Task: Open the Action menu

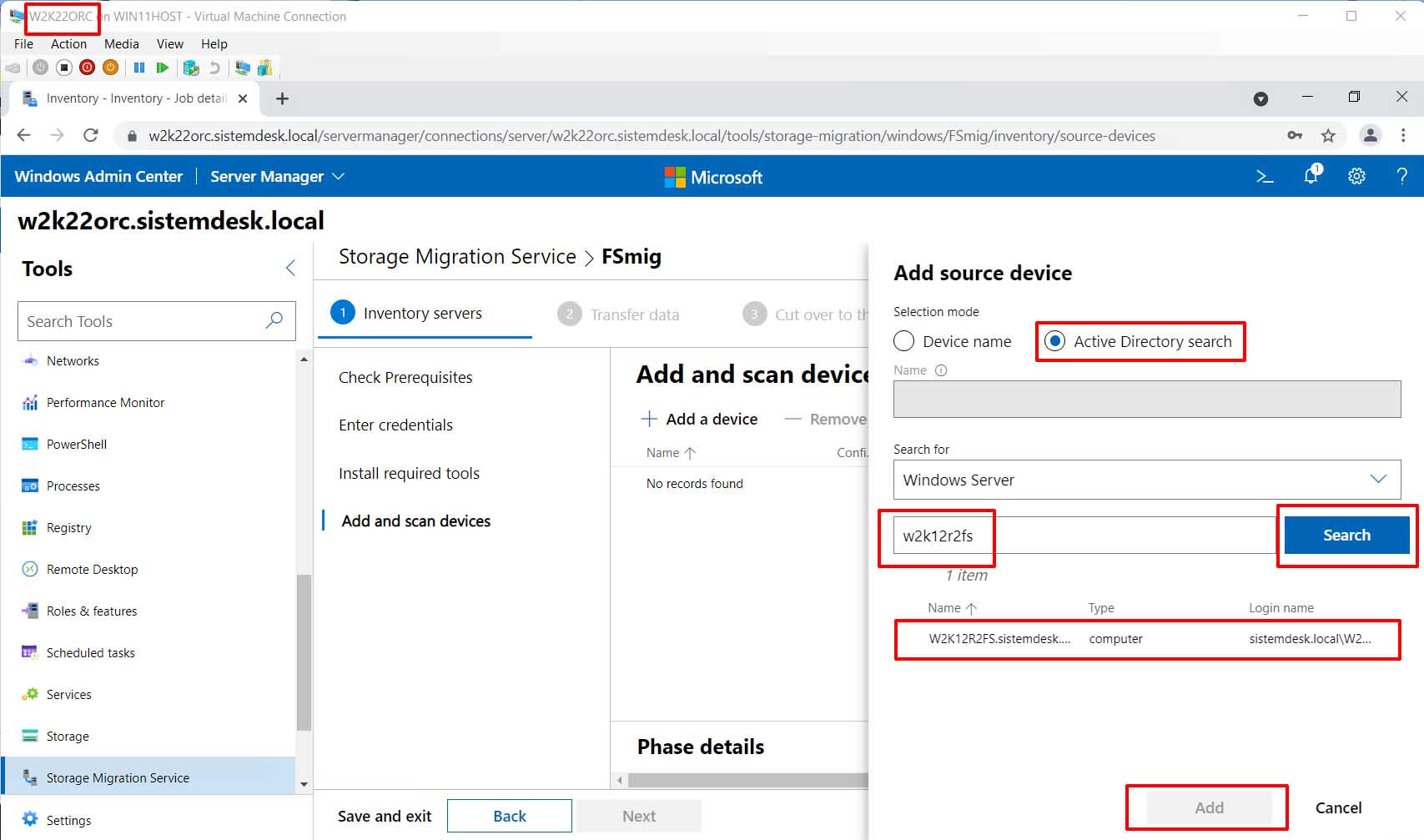Action: pyautogui.click(x=68, y=43)
